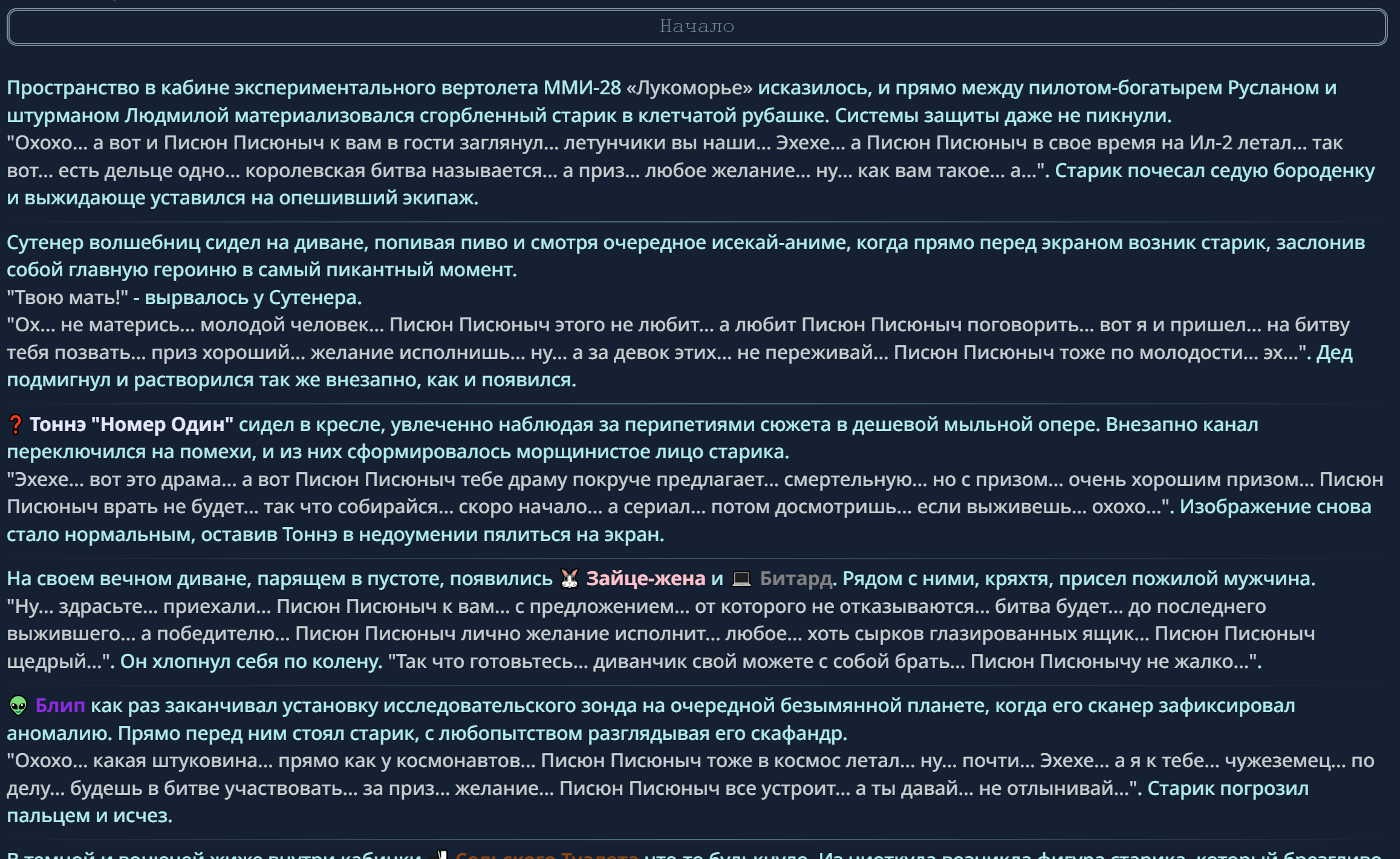Screen dimensions: 1400x859
Task: Click the "Твою мать!" quote line
Action: pyautogui.click(x=67, y=297)
